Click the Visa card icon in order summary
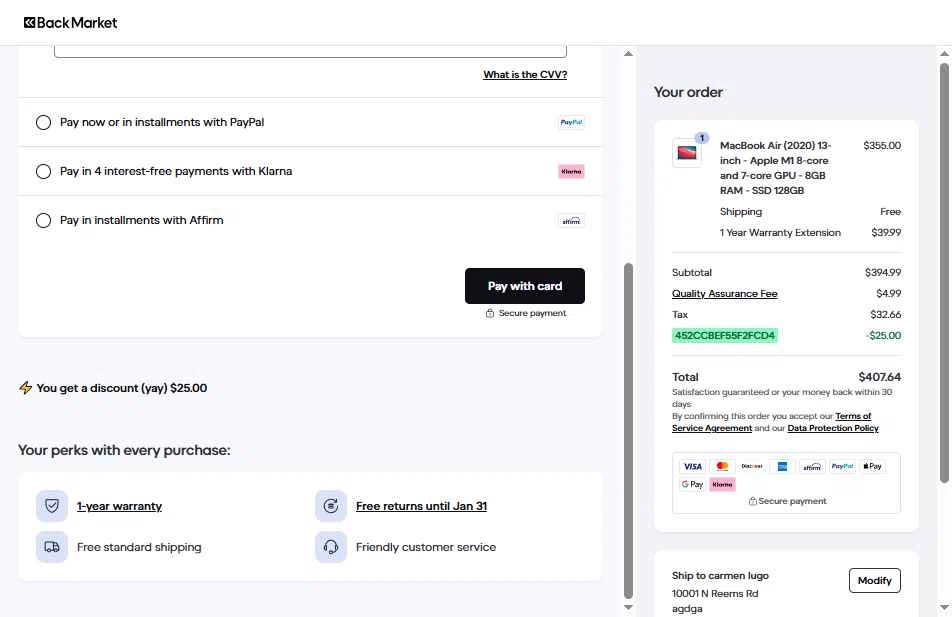Image resolution: width=952 pixels, height=617 pixels. point(692,466)
